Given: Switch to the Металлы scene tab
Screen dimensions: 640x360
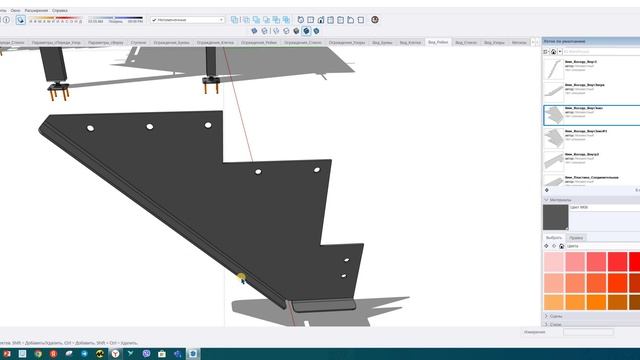Looking at the screenshot, I should 519,42.
